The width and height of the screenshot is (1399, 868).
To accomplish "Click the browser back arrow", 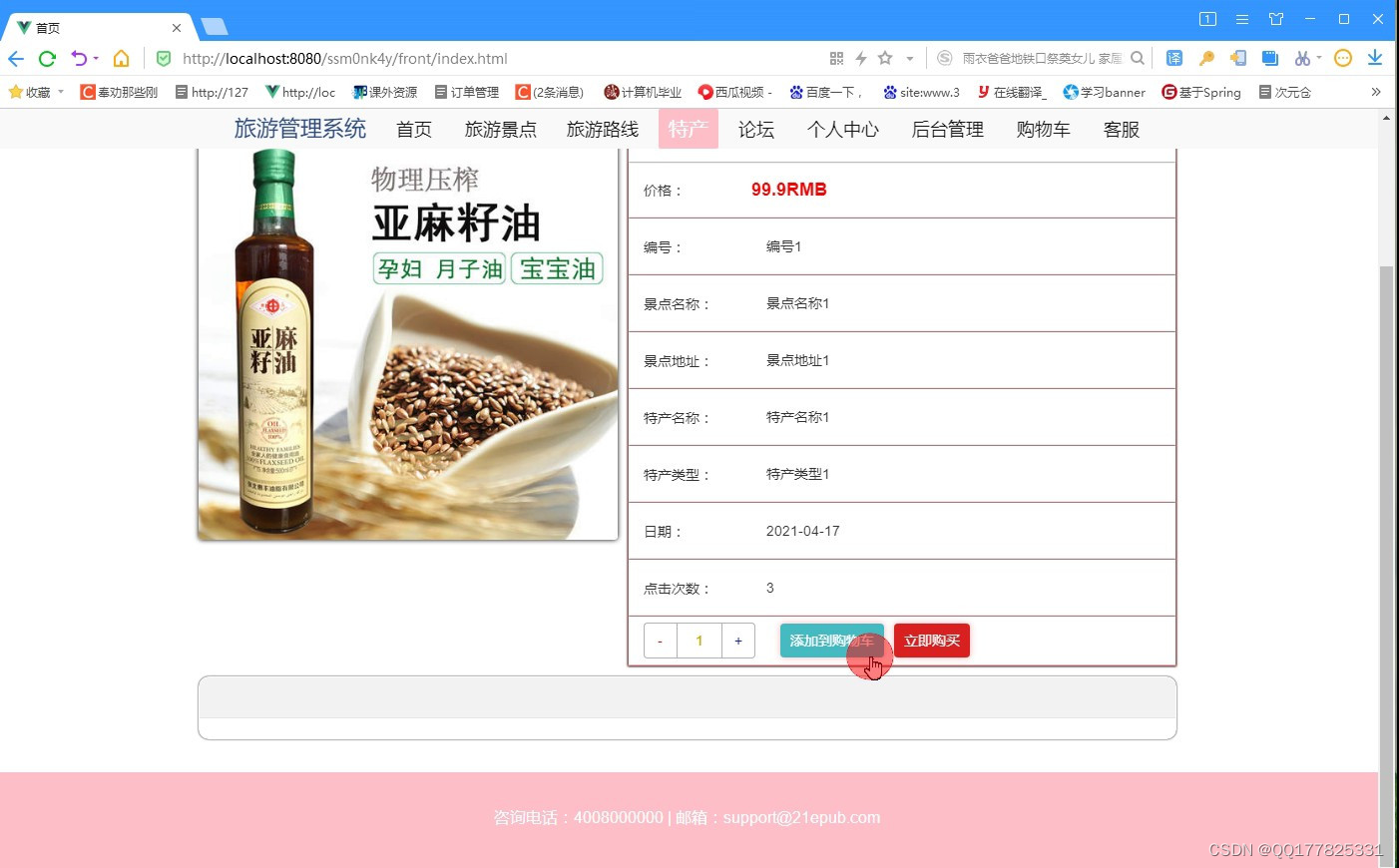I will [16, 58].
